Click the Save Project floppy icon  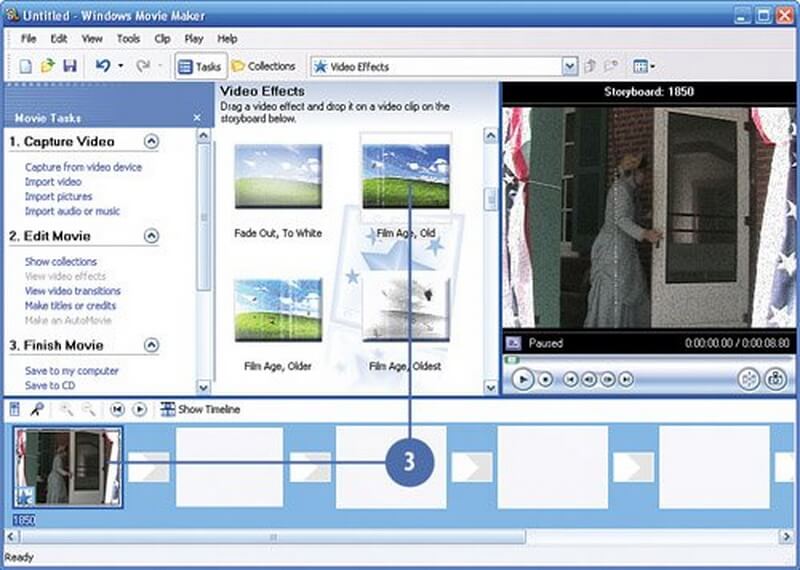pyautogui.click(x=70, y=66)
